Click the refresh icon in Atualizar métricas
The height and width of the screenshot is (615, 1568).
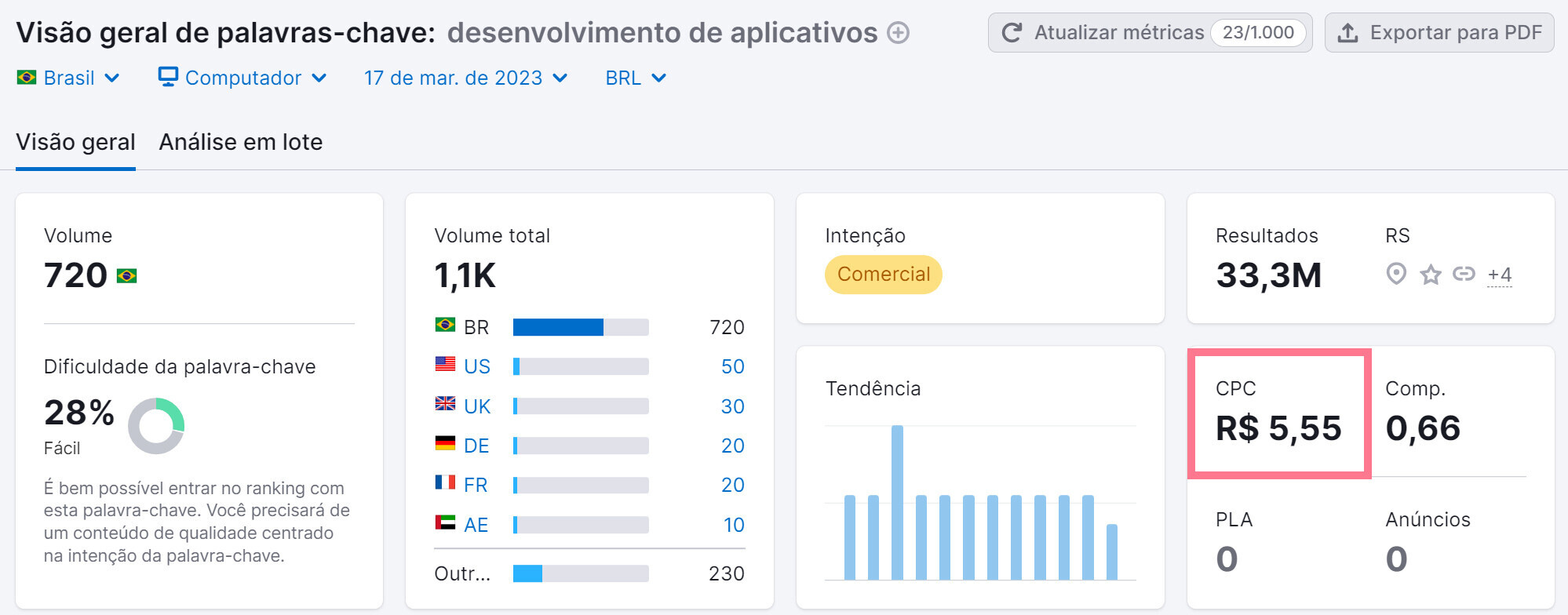[x=1012, y=33]
